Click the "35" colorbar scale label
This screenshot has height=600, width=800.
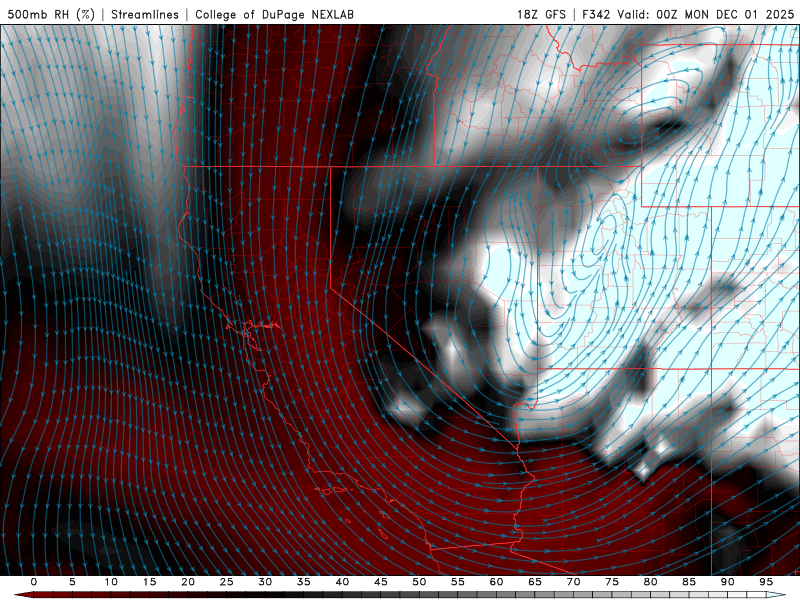[x=304, y=582]
